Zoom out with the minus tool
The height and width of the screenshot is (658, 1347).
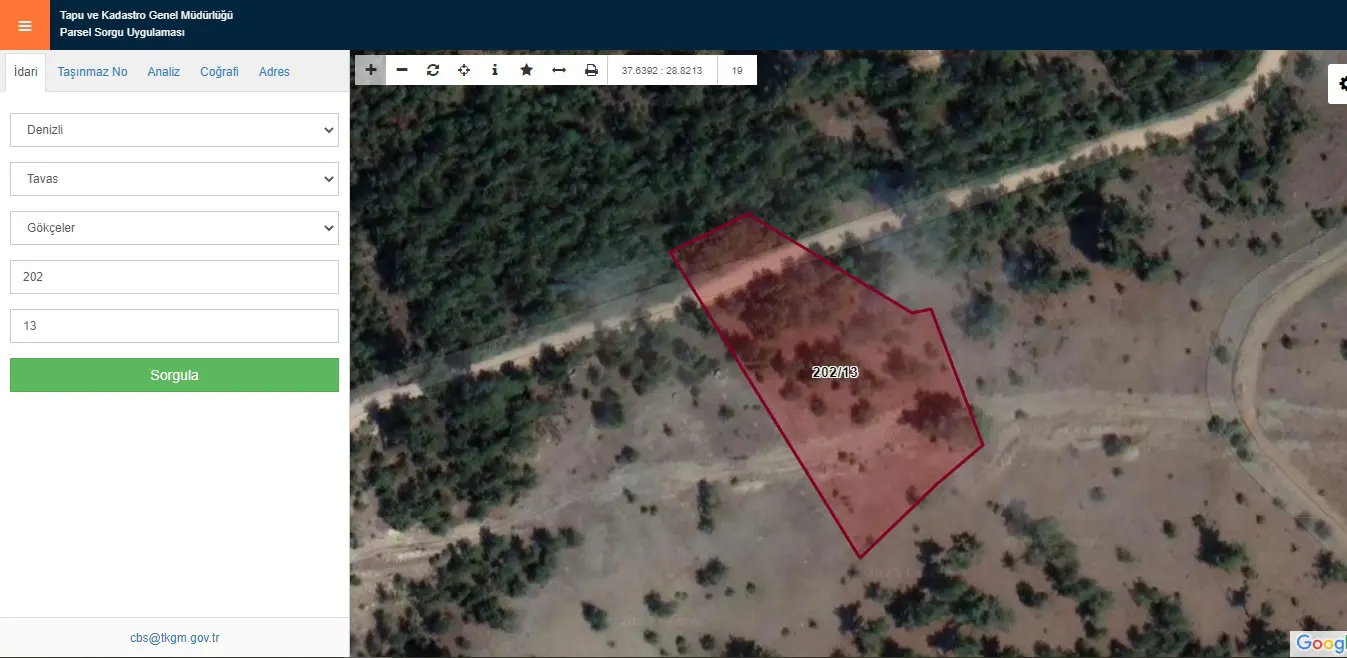tap(402, 70)
